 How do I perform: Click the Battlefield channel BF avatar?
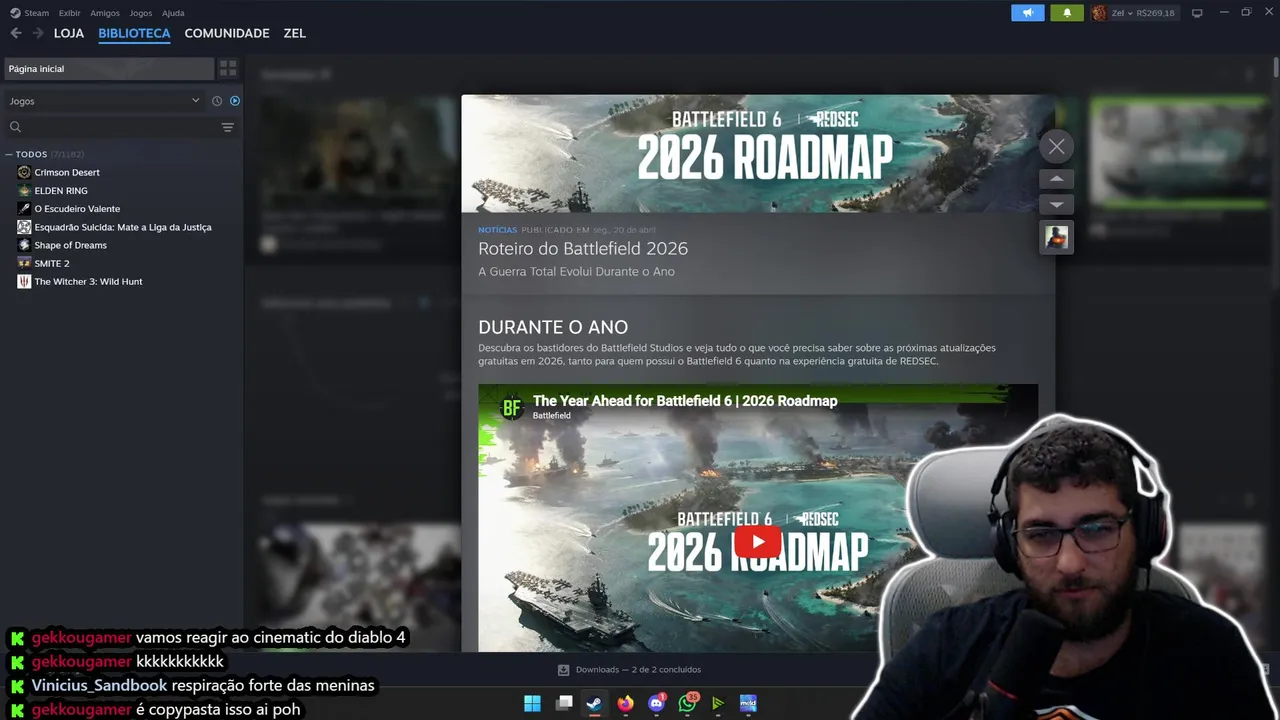pos(511,407)
